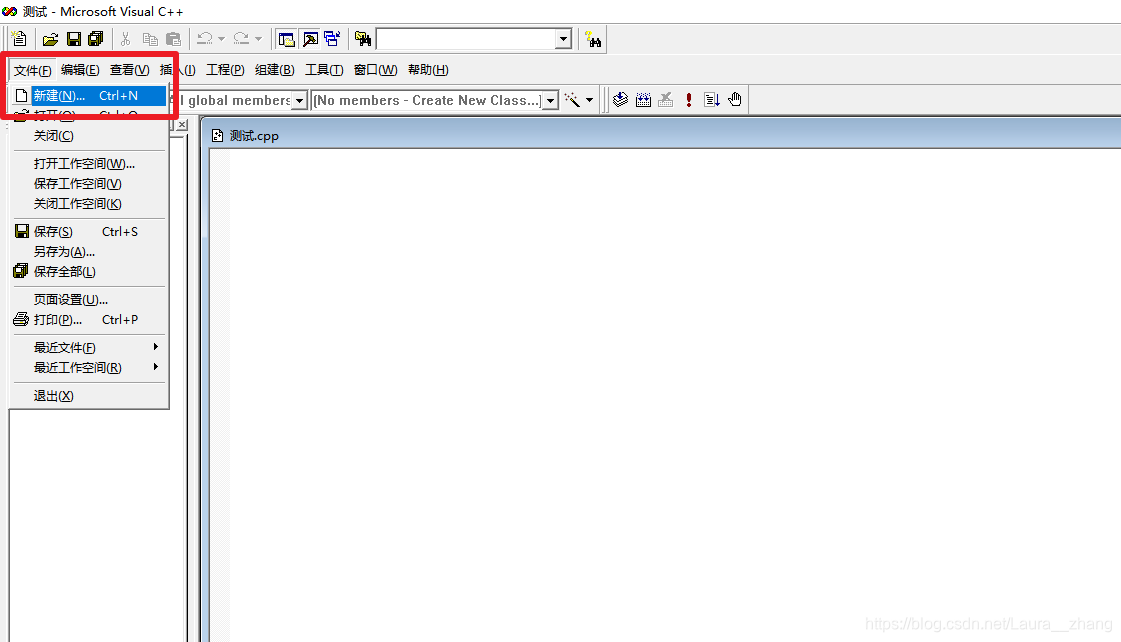Click the hand Insert/Remove Breakpoint icon
The width and height of the screenshot is (1121, 642).
coord(735,100)
